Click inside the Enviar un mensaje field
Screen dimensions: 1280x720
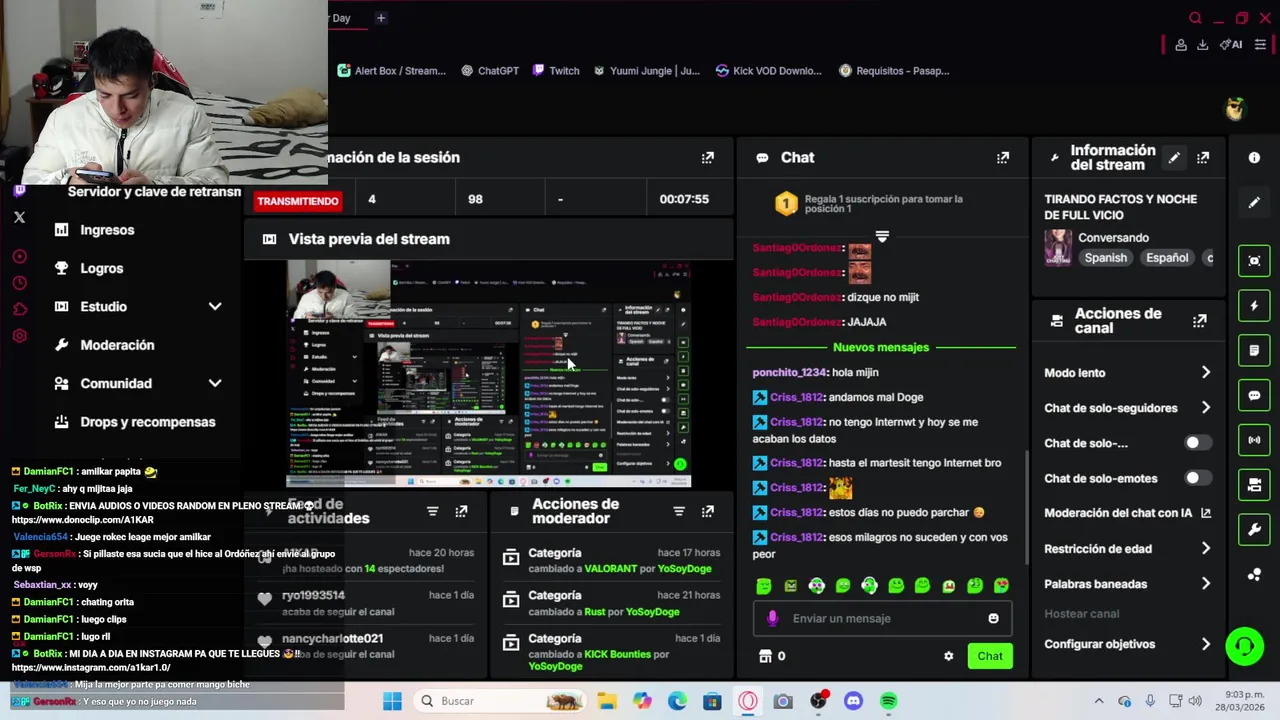pos(882,618)
